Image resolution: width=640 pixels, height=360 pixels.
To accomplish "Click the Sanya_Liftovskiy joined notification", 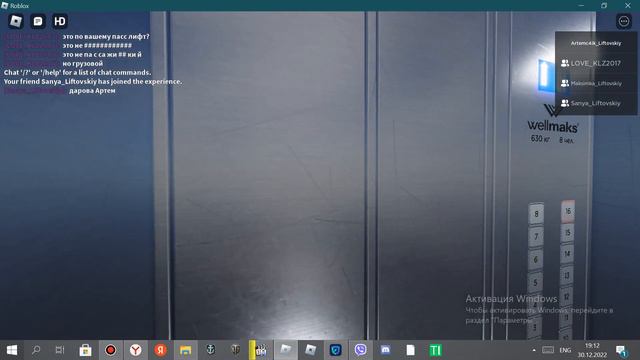I will point(93,81).
